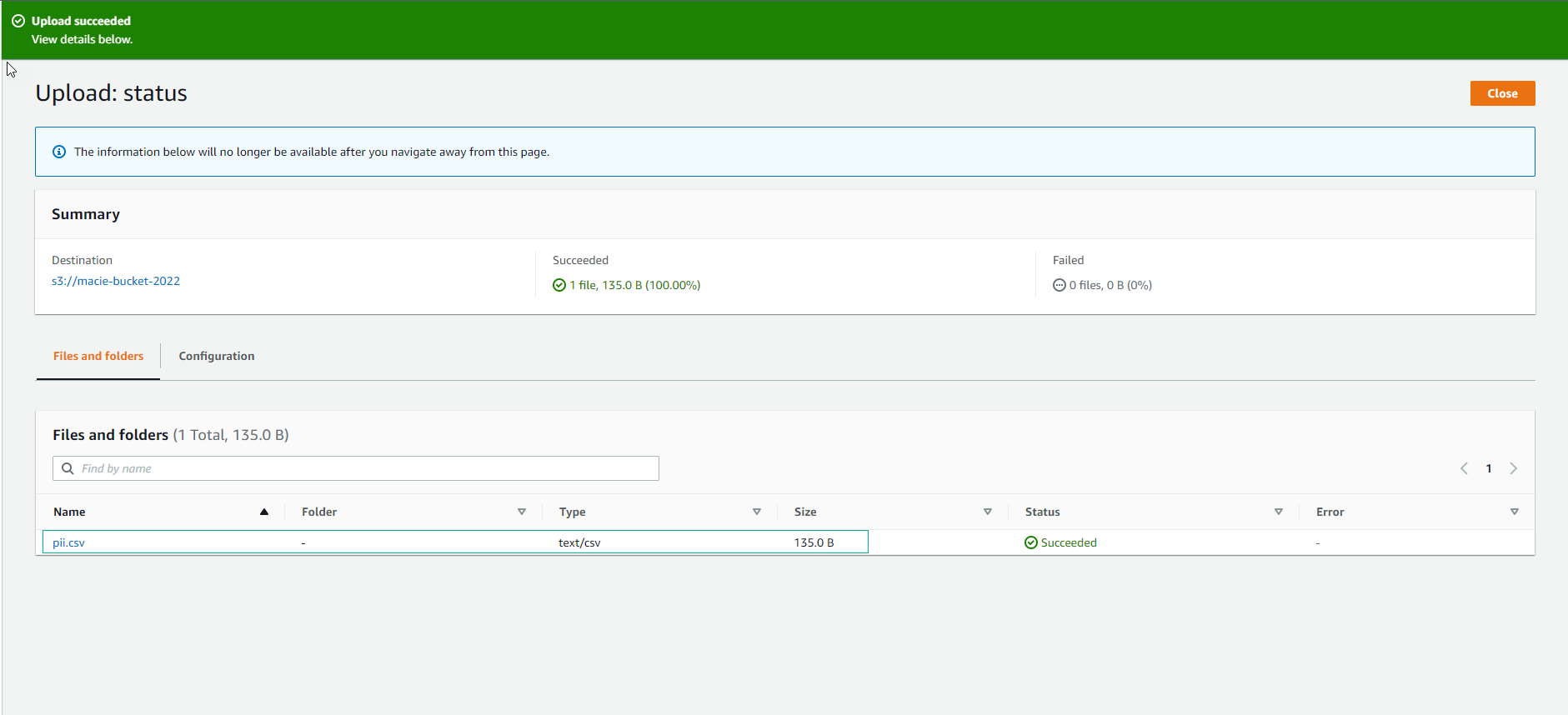Click the Upload succeeded checkmark icon
Image resolution: width=1568 pixels, height=715 pixels.
pos(18,21)
